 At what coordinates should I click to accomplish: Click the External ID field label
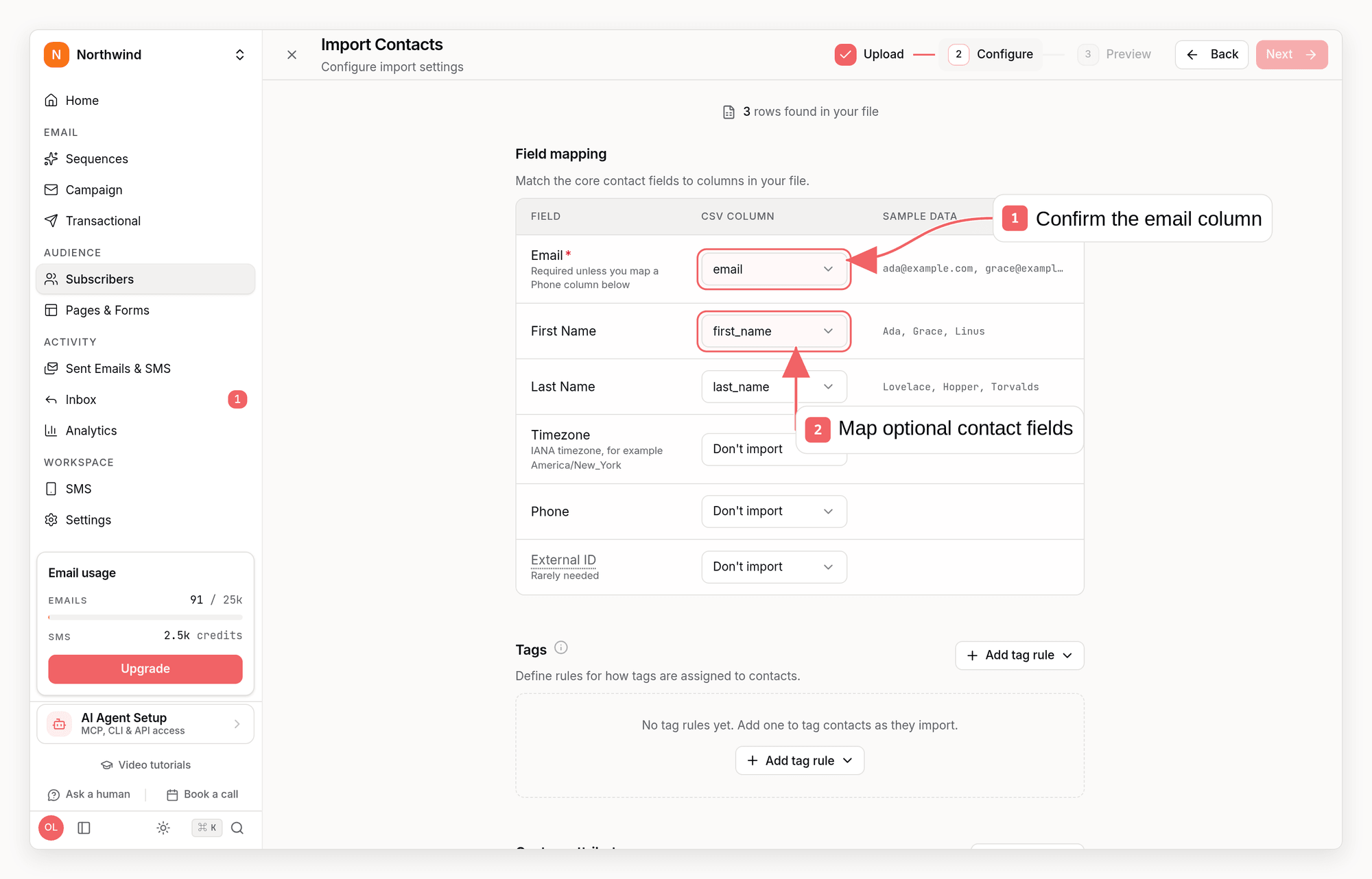(x=563, y=560)
